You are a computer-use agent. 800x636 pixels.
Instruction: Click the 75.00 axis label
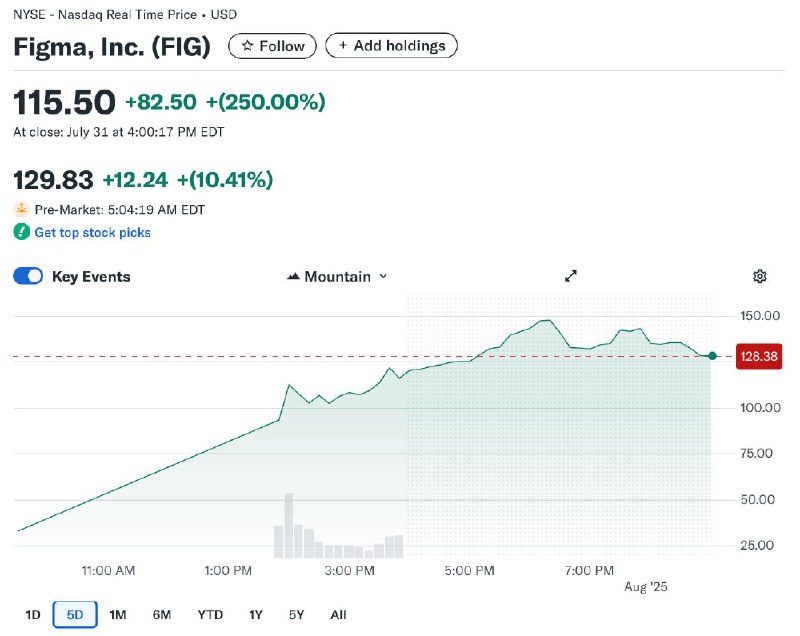coord(756,453)
